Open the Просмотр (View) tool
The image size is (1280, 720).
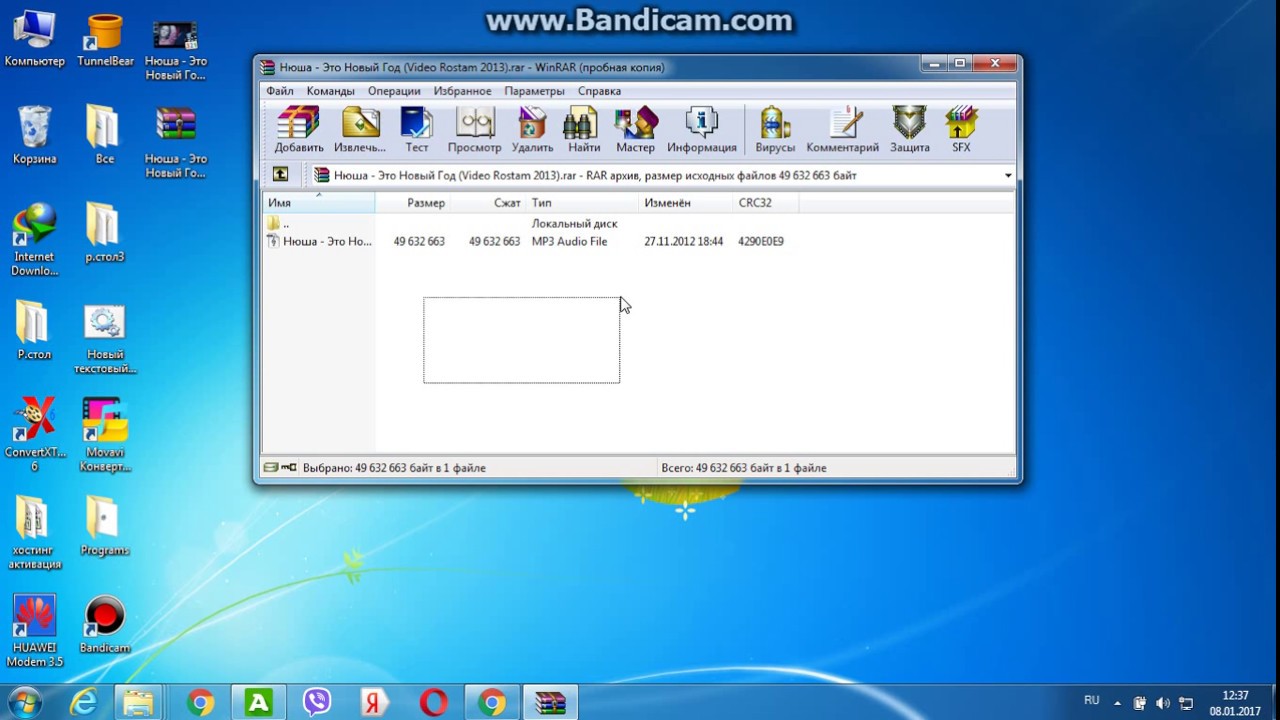[x=474, y=130]
